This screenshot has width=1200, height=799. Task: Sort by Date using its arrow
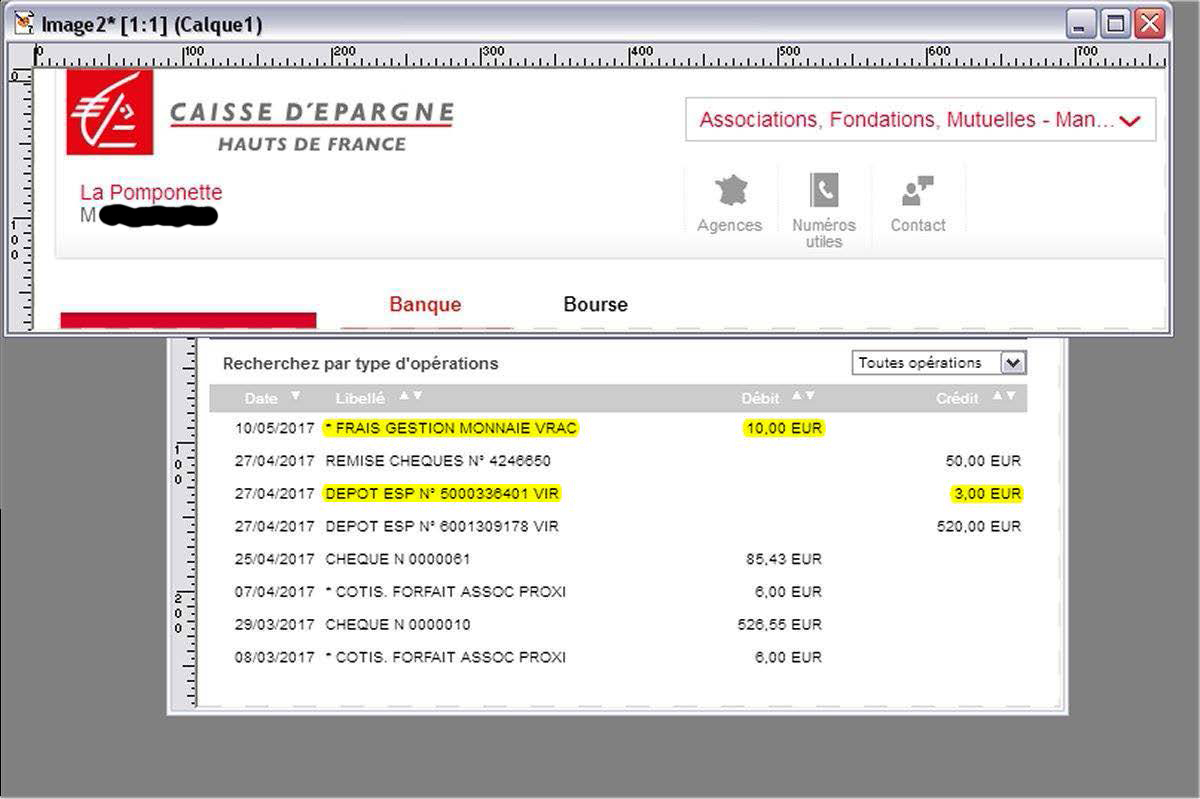click(295, 396)
